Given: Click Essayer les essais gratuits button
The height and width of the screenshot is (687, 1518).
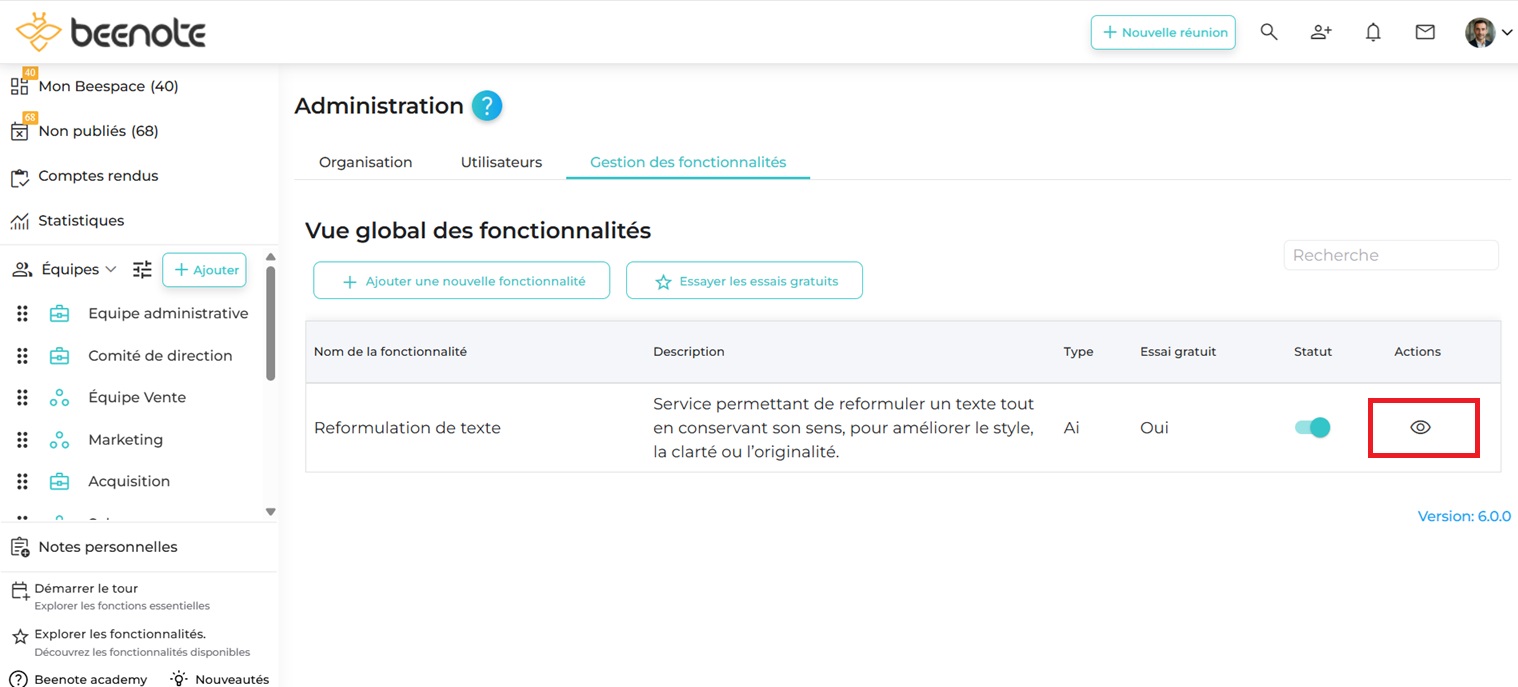Looking at the screenshot, I should tap(744, 281).
